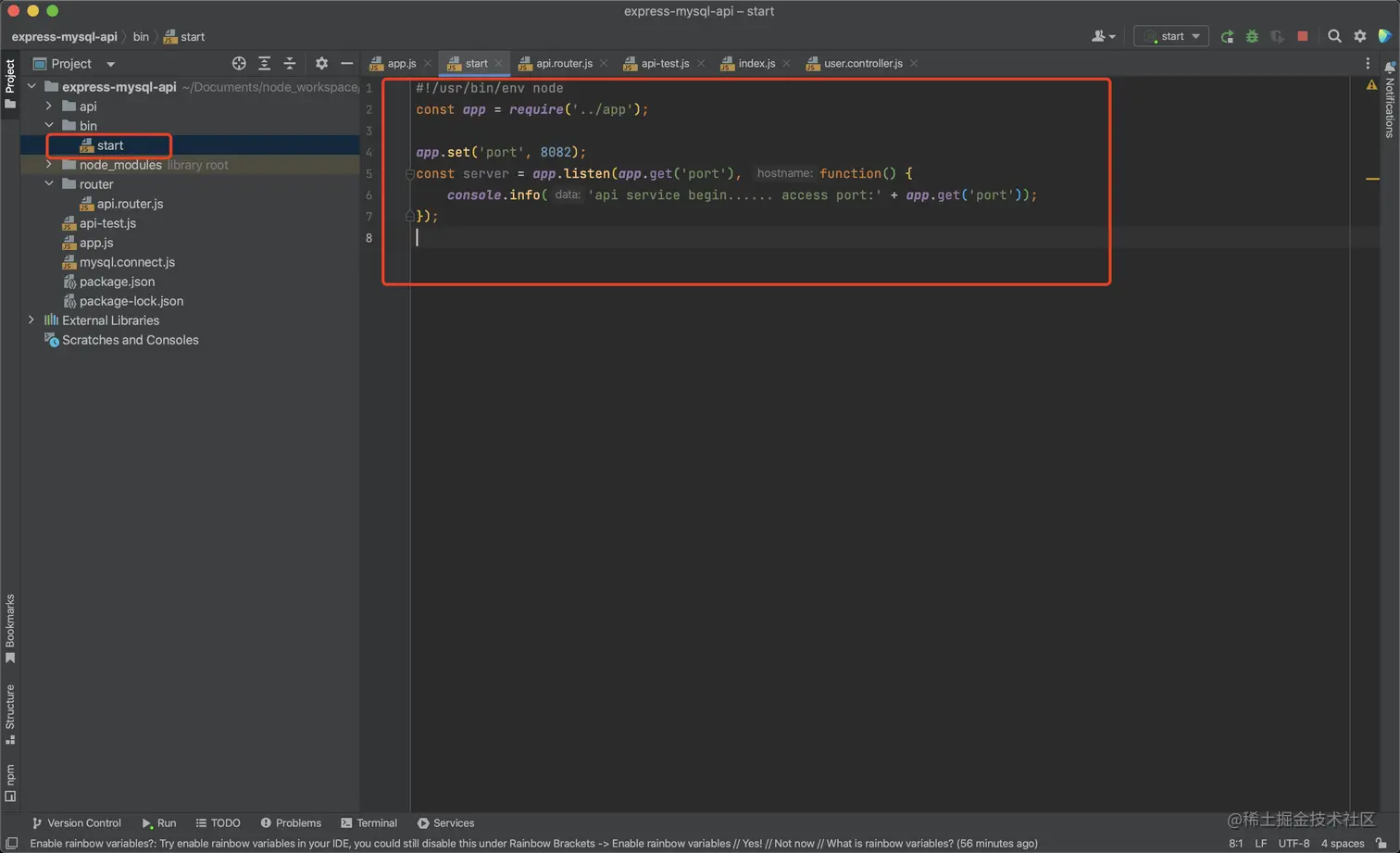The image size is (1400, 853).
Task: Click the locate file crosshair icon
Action: pos(239,63)
